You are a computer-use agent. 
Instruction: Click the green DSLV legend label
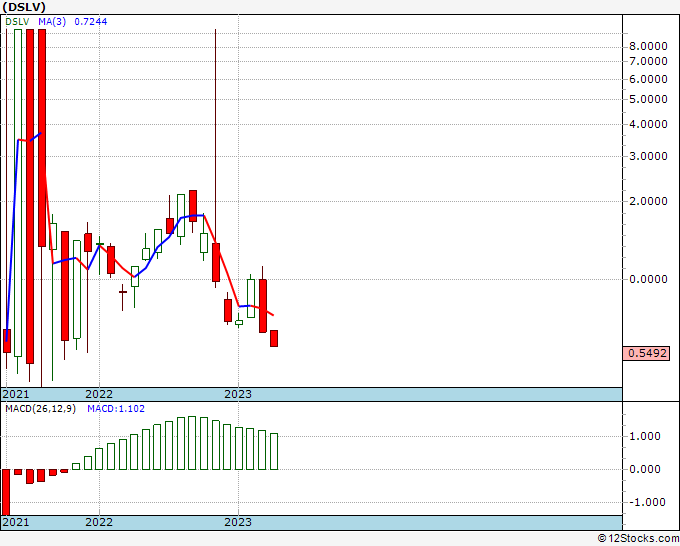click(x=17, y=22)
